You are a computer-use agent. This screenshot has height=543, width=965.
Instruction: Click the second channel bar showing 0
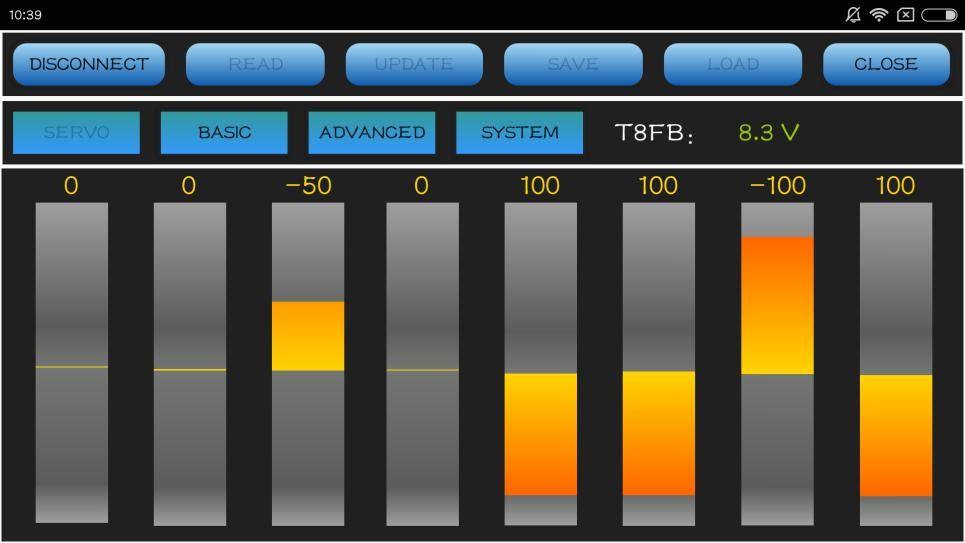[189, 363]
